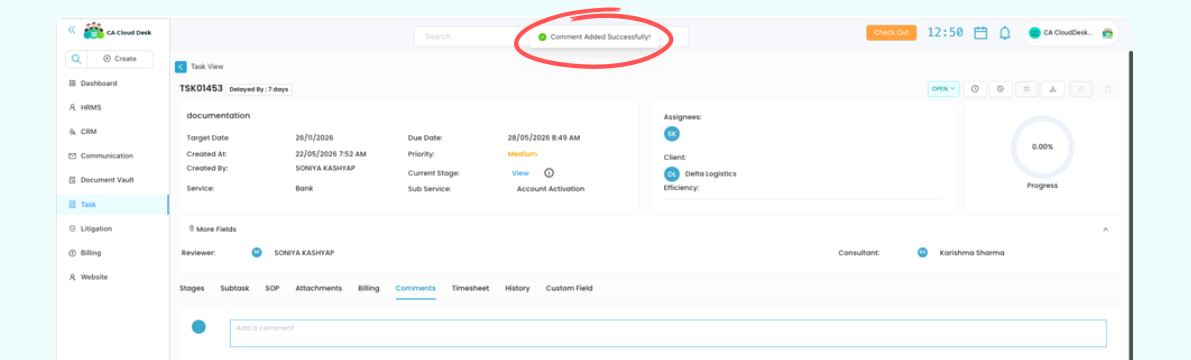Open the calendar icon in header
Image resolution: width=1191 pixels, height=360 pixels.
click(x=981, y=33)
